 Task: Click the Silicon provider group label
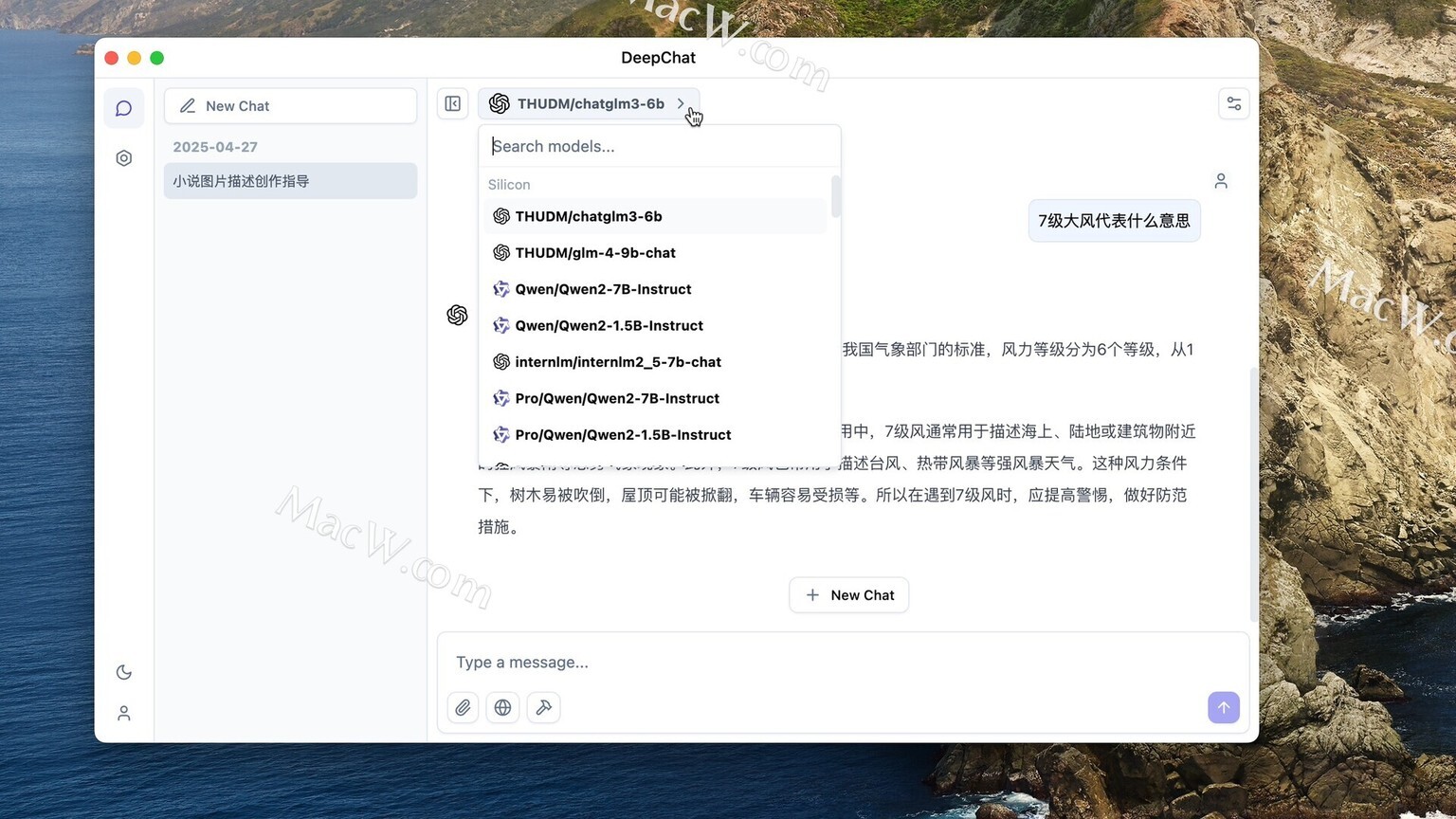tap(509, 185)
